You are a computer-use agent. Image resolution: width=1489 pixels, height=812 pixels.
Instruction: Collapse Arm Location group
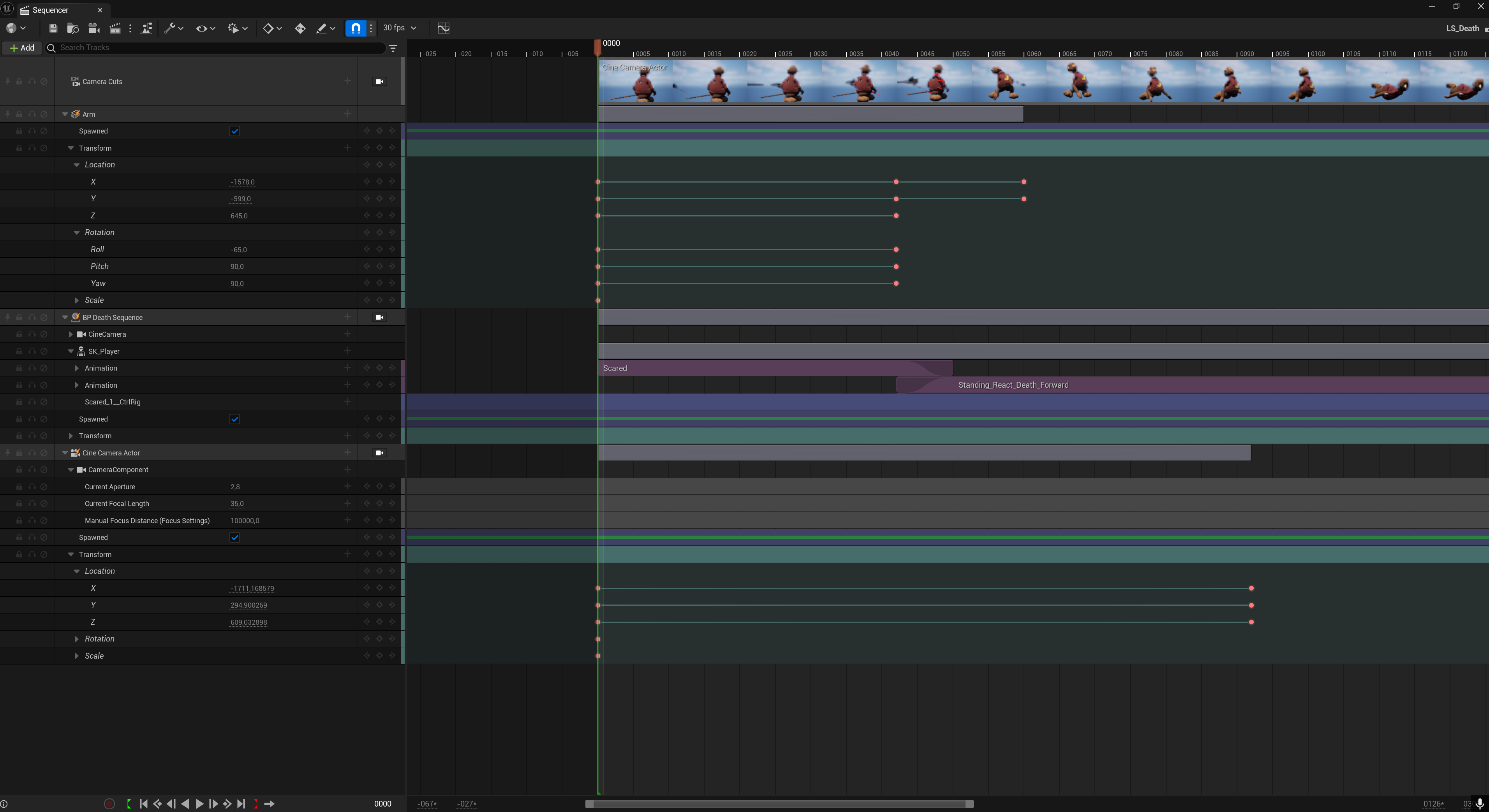(x=76, y=165)
